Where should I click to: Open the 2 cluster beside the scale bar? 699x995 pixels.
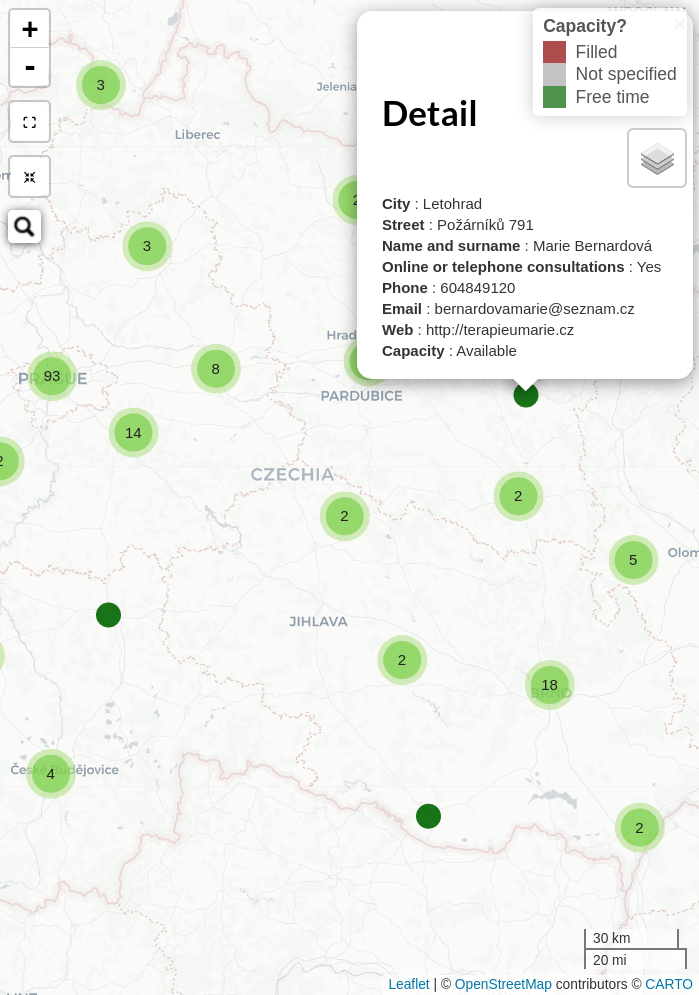click(639, 828)
